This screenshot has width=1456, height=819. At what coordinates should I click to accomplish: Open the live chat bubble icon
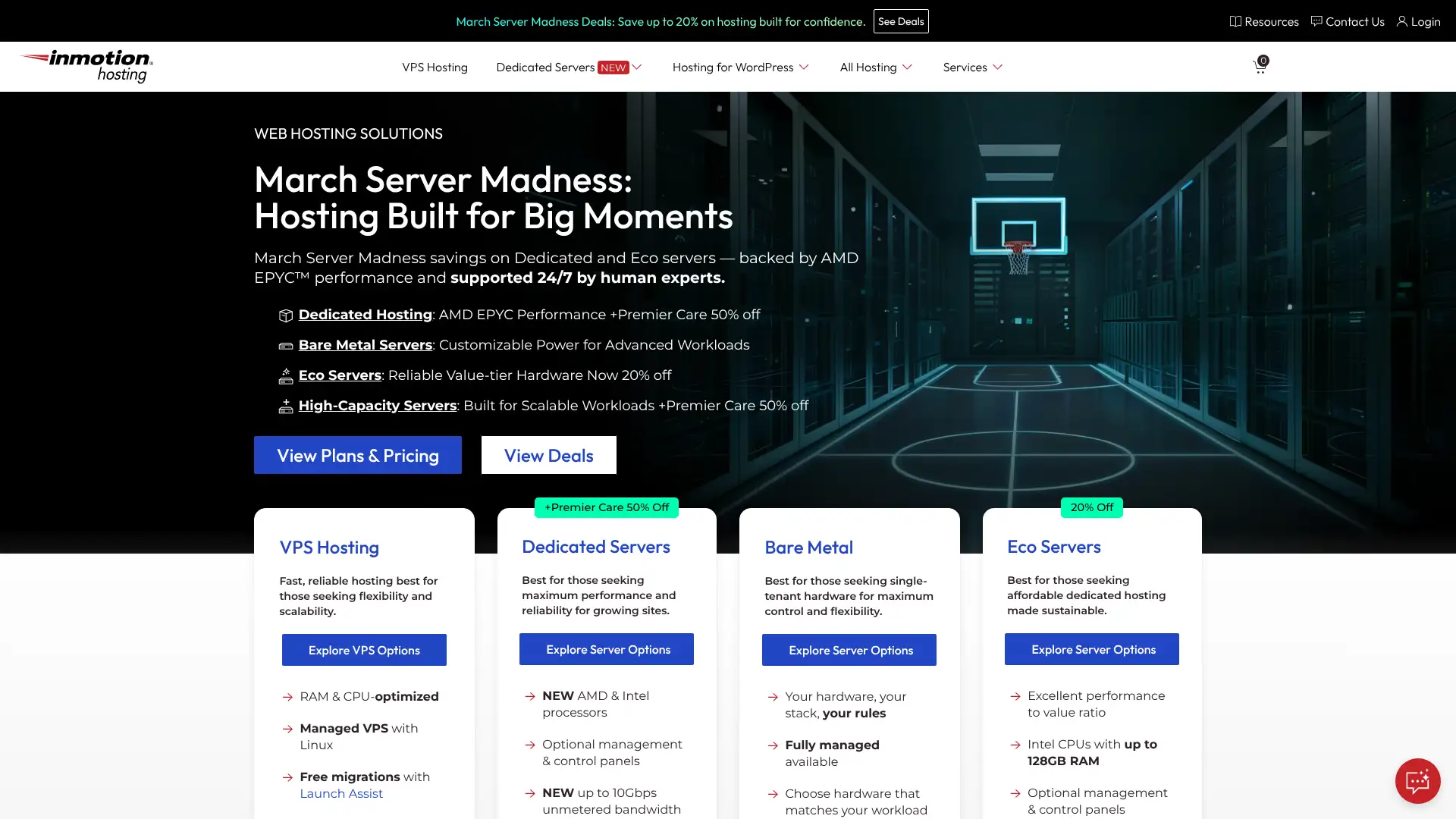click(1417, 780)
